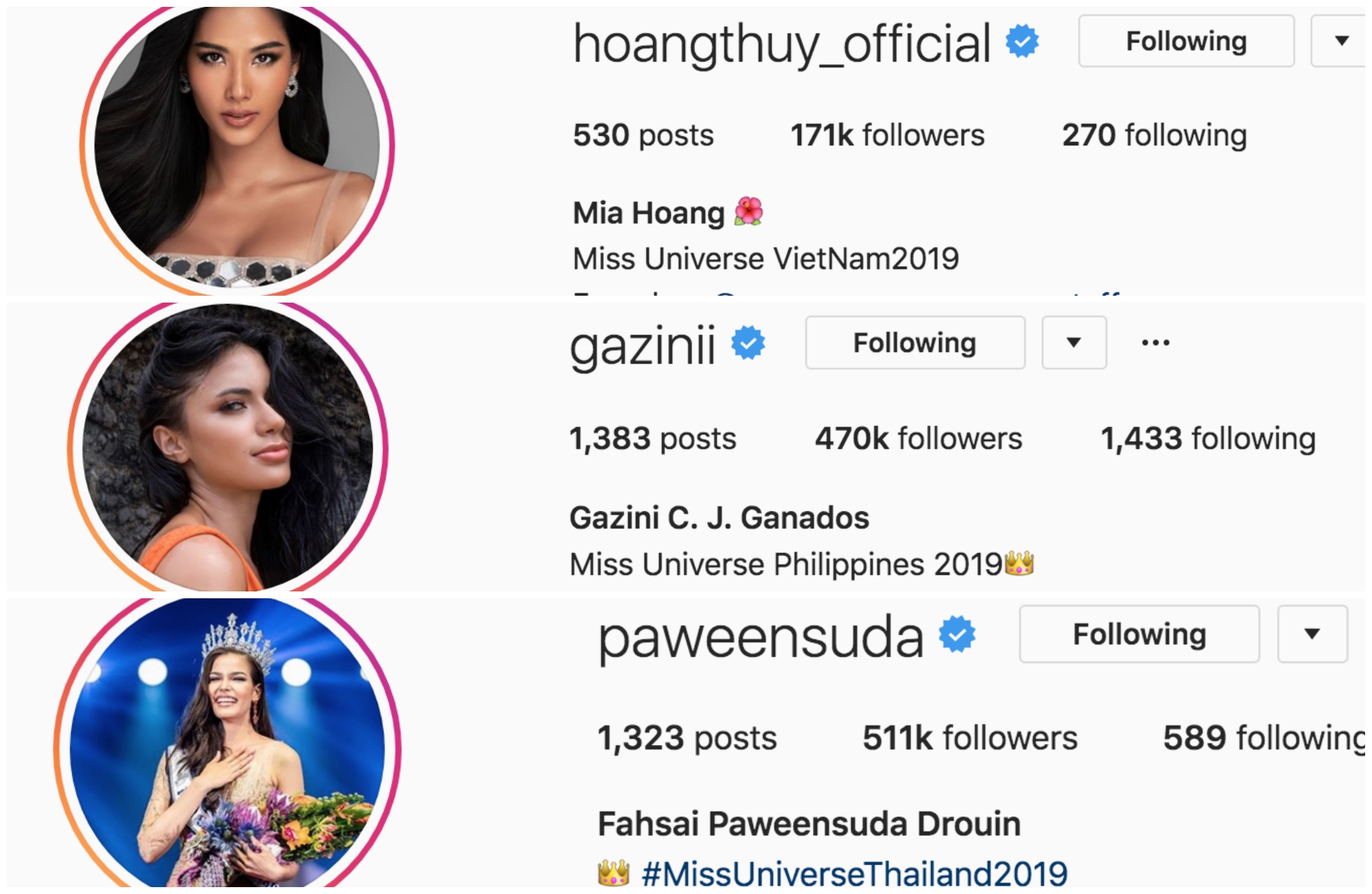Click the crown emoji after Miss Universe Philippines 2019

1019,564
